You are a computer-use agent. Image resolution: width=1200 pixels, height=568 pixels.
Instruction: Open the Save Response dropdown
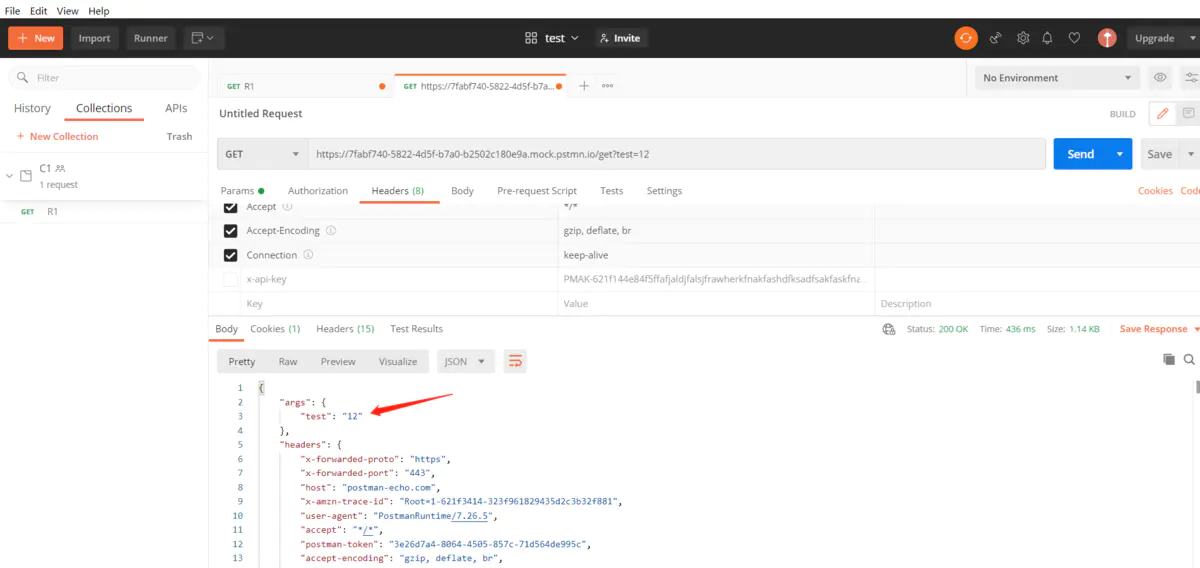pos(1159,329)
